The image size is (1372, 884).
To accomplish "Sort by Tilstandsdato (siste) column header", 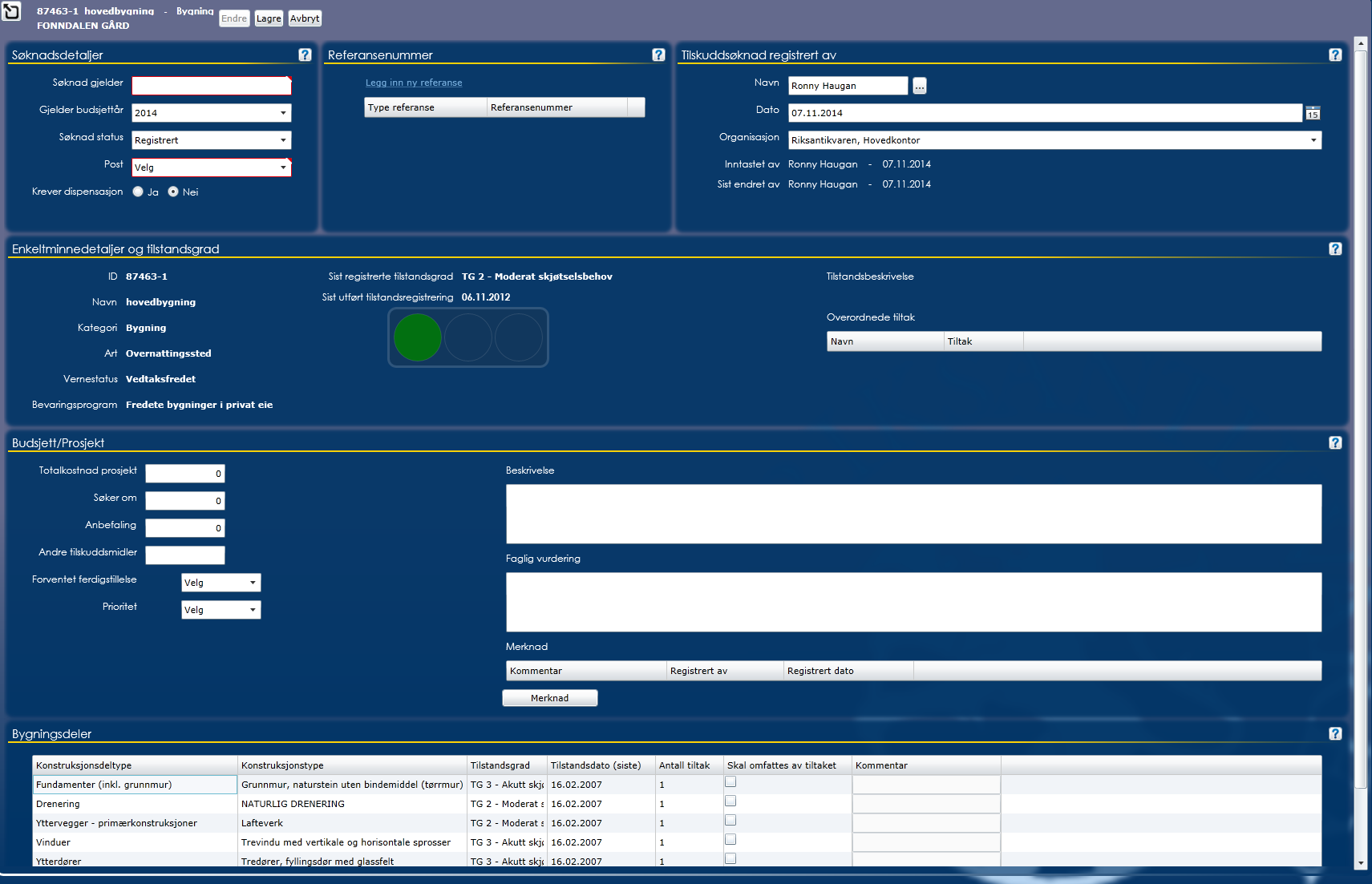I will [601, 765].
